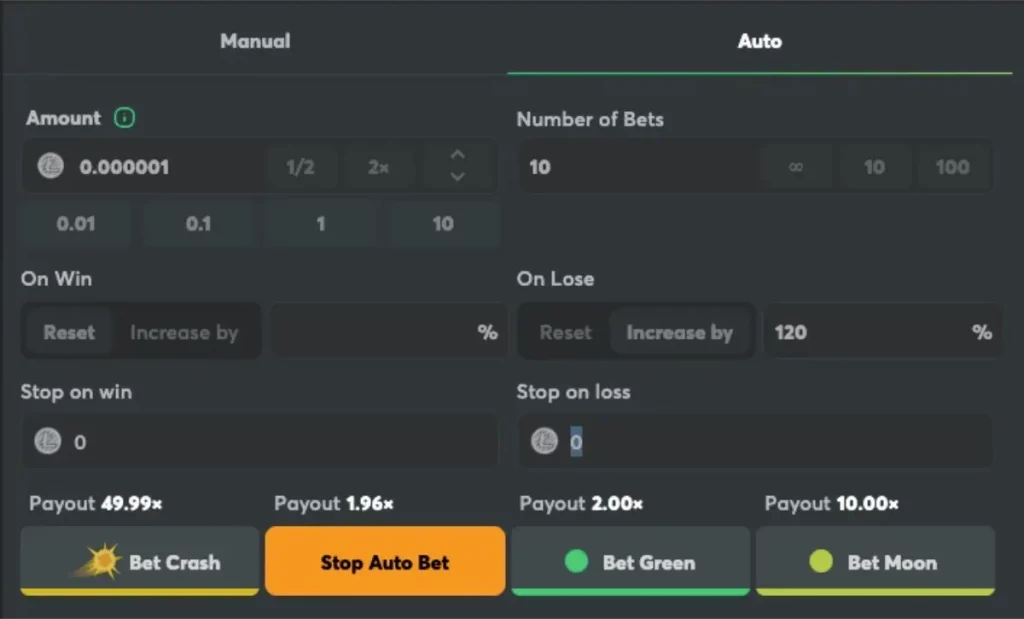Switch to the Auto tab
The image size is (1024, 619).
click(x=760, y=40)
